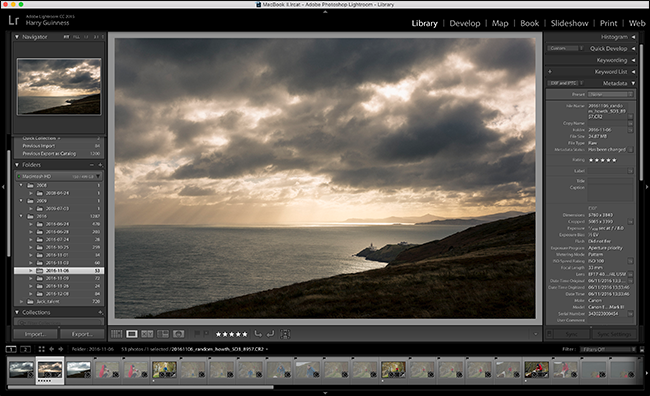This screenshot has height=396, width=650.
Task: Click the Sync button
Action: pyautogui.click(x=571, y=334)
